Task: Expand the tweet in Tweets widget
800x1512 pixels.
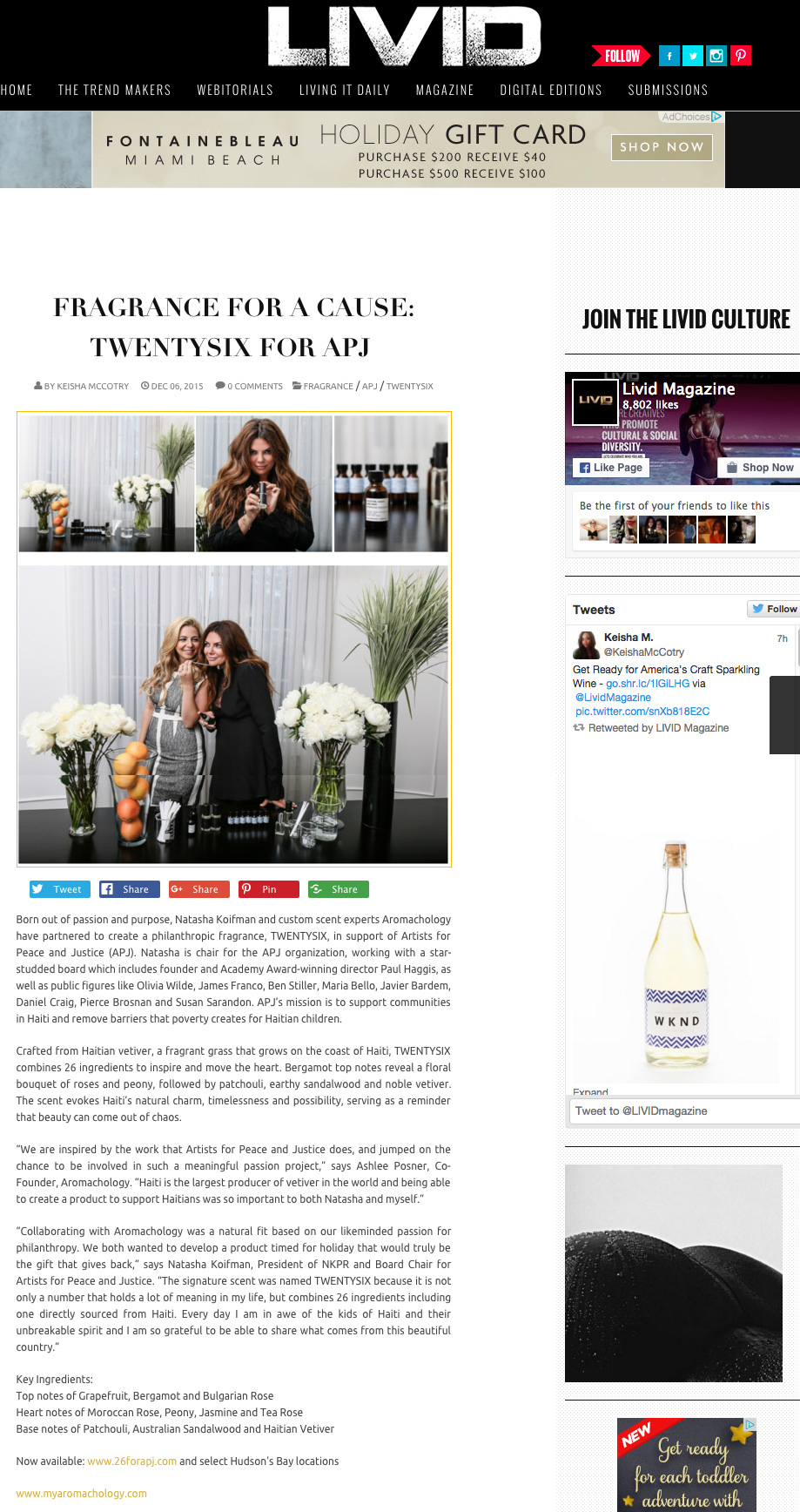Action: (590, 1091)
